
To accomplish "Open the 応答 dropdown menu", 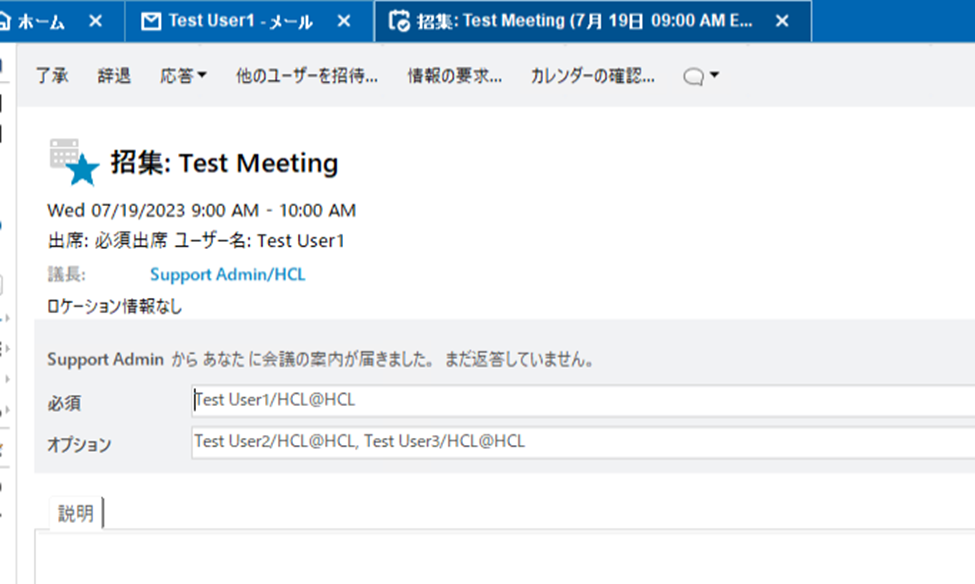I will pyautogui.click(x=183, y=76).
